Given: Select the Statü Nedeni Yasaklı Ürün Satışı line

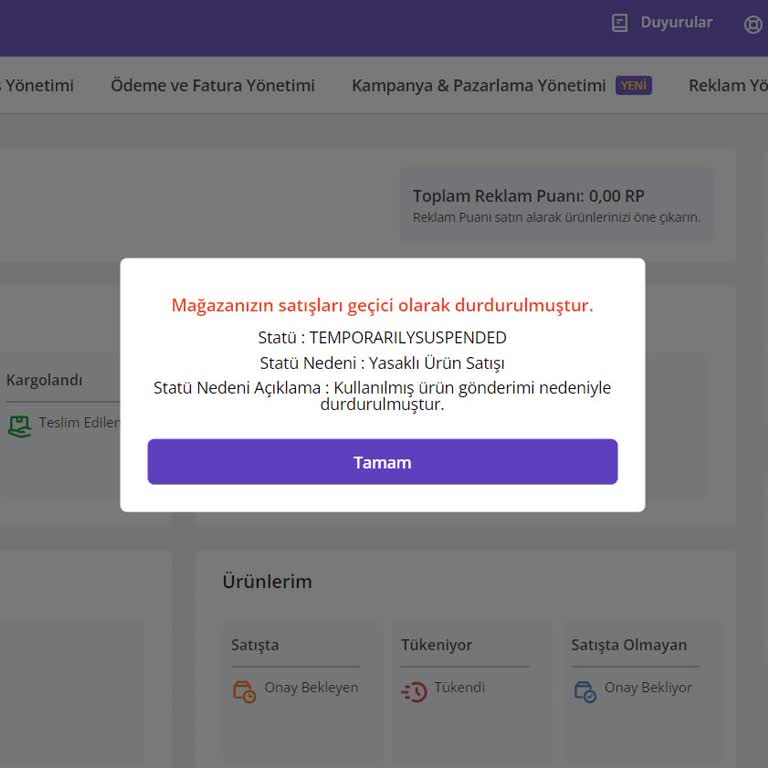Looking at the screenshot, I should 382,363.
